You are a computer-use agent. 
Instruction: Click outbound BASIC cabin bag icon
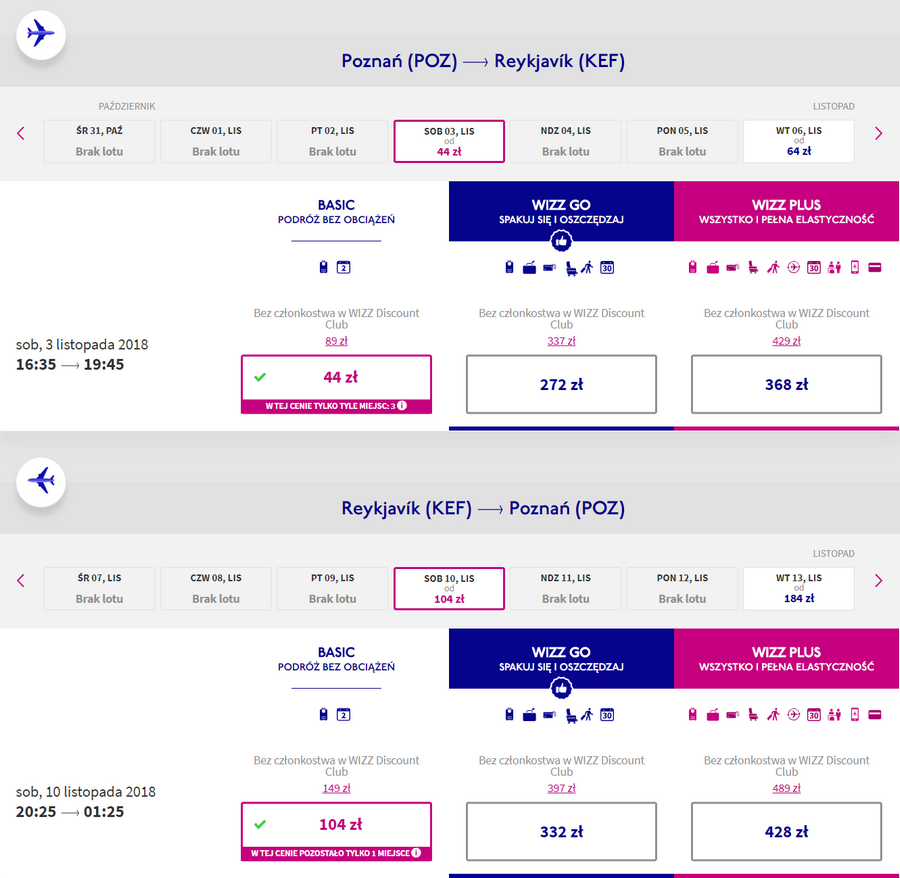[x=323, y=267]
